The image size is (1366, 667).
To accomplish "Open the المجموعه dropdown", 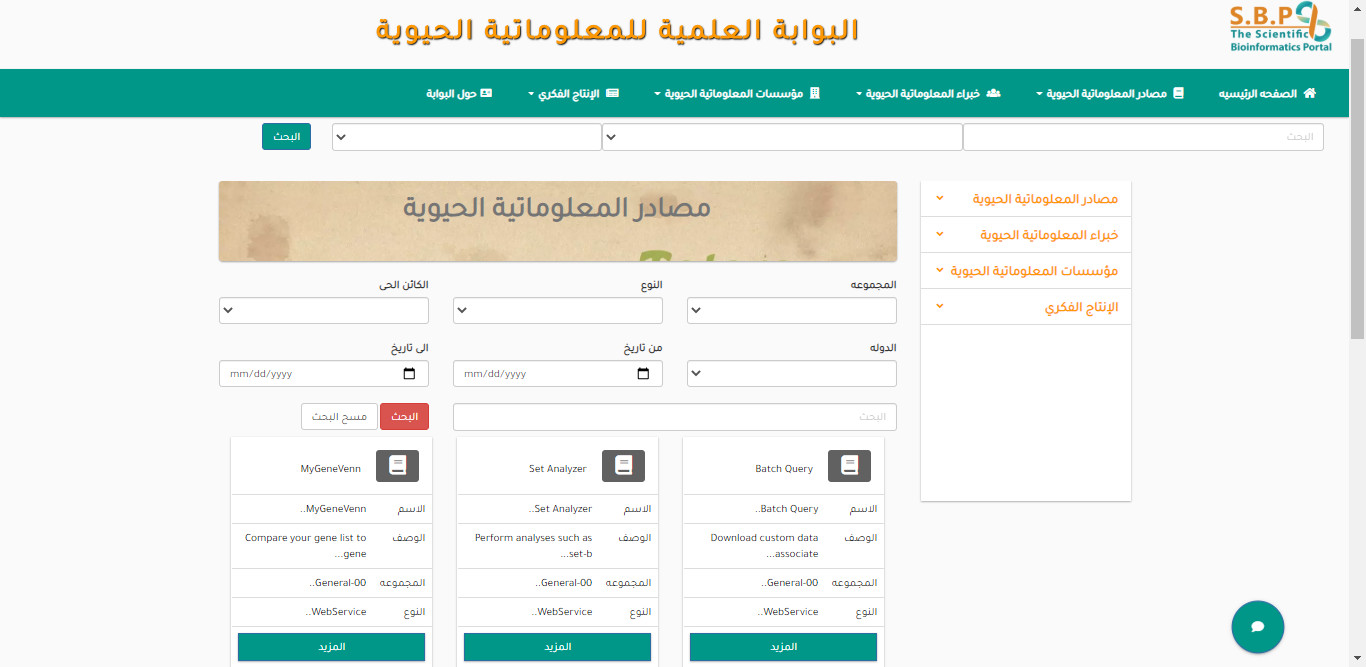I will 792,311.
